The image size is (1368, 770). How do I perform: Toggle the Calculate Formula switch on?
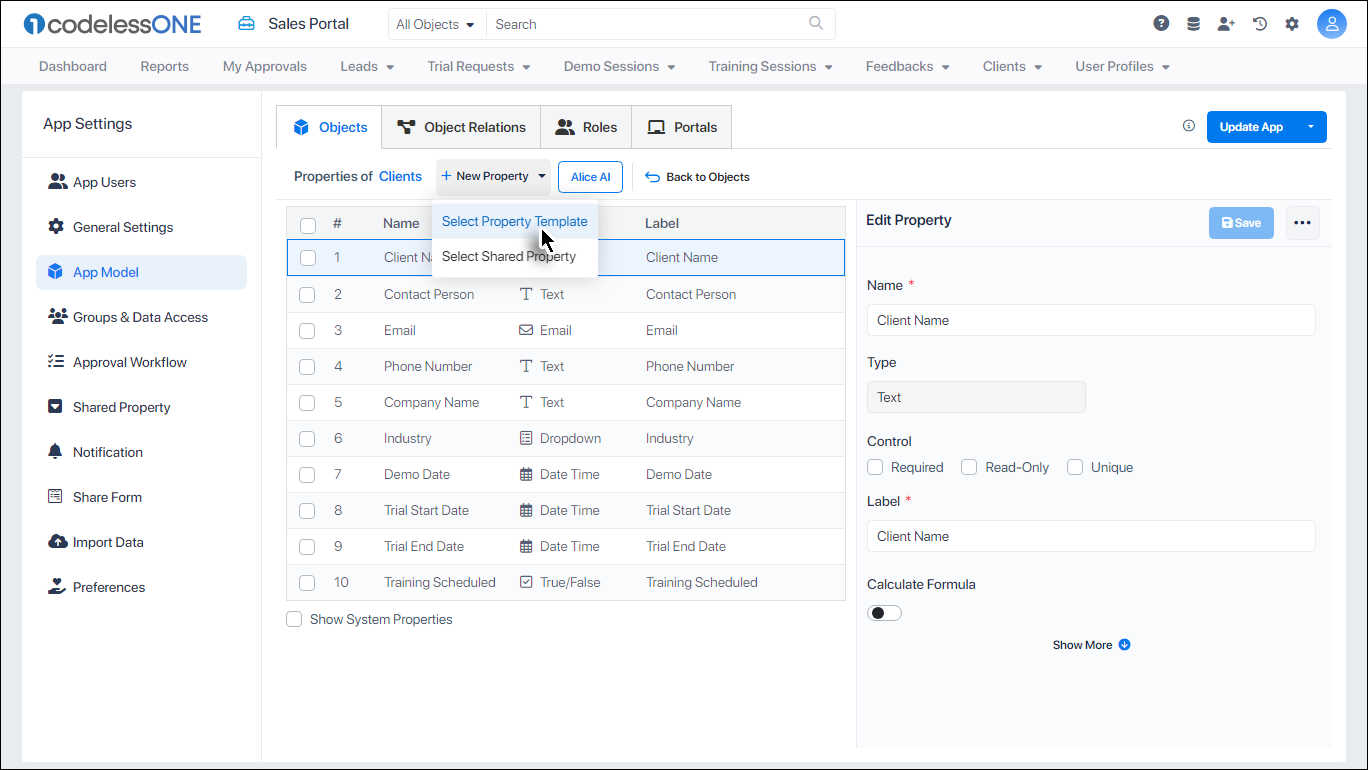pyautogui.click(x=884, y=612)
